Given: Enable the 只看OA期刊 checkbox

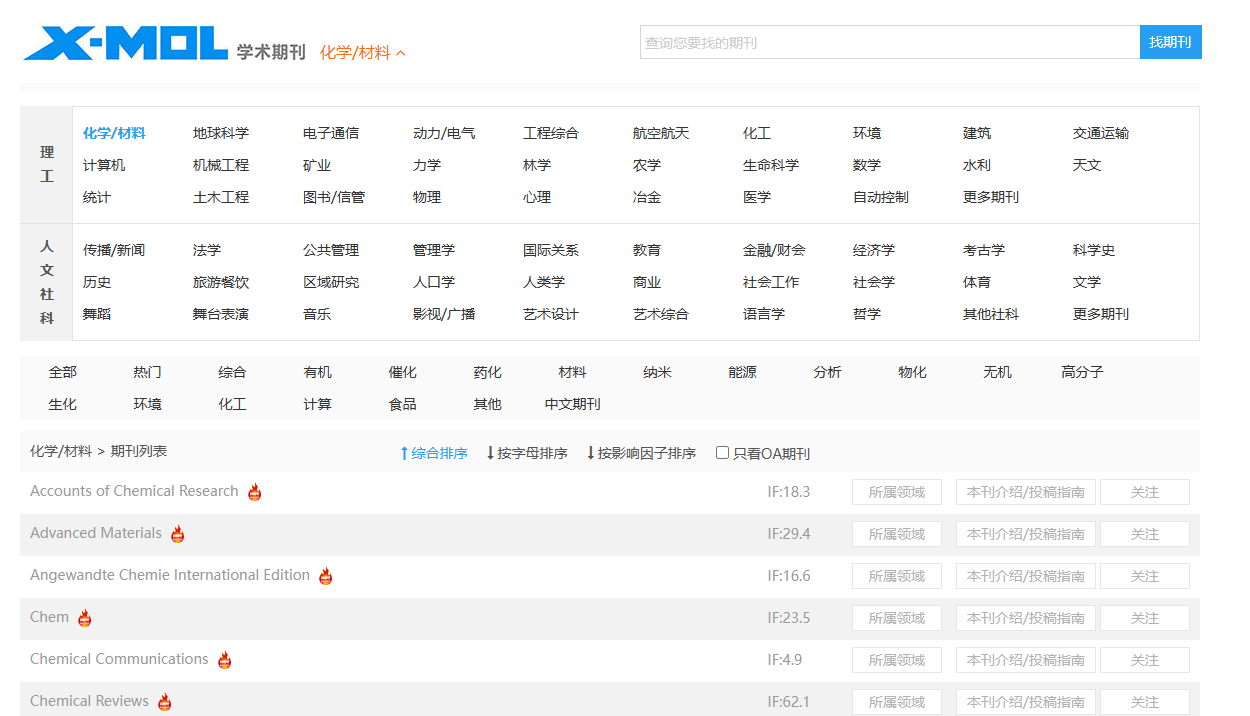Looking at the screenshot, I should pos(722,453).
